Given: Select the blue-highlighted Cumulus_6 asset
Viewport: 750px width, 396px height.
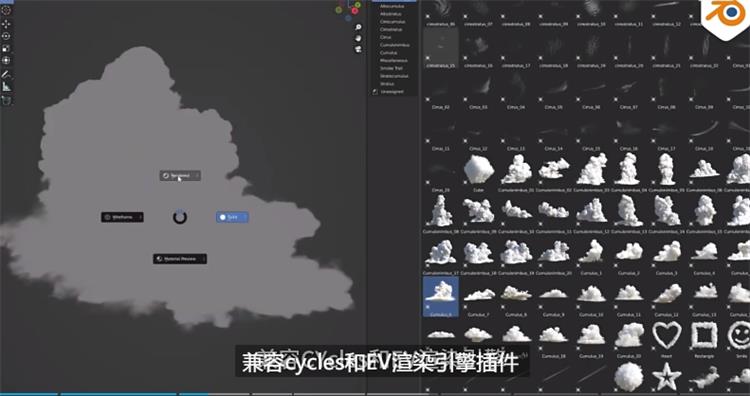Looking at the screenshot, I should click(441, 297).
